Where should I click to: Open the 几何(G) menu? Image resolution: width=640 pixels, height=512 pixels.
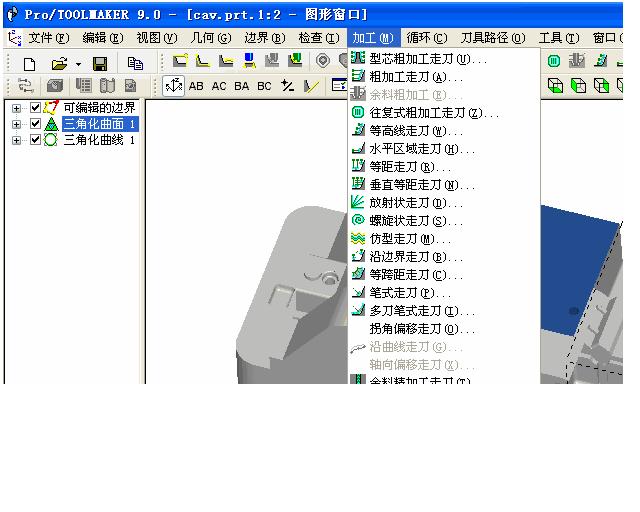pos(211,38)
